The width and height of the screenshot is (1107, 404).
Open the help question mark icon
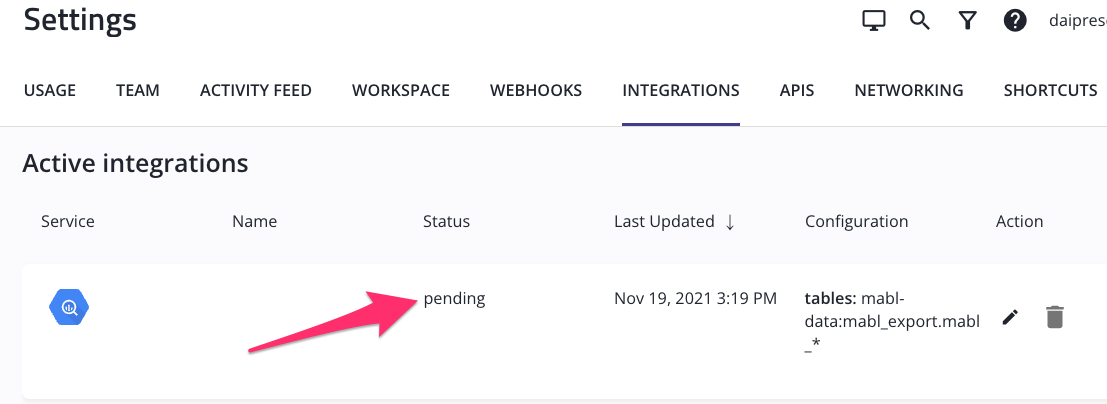click(1015, 21)
